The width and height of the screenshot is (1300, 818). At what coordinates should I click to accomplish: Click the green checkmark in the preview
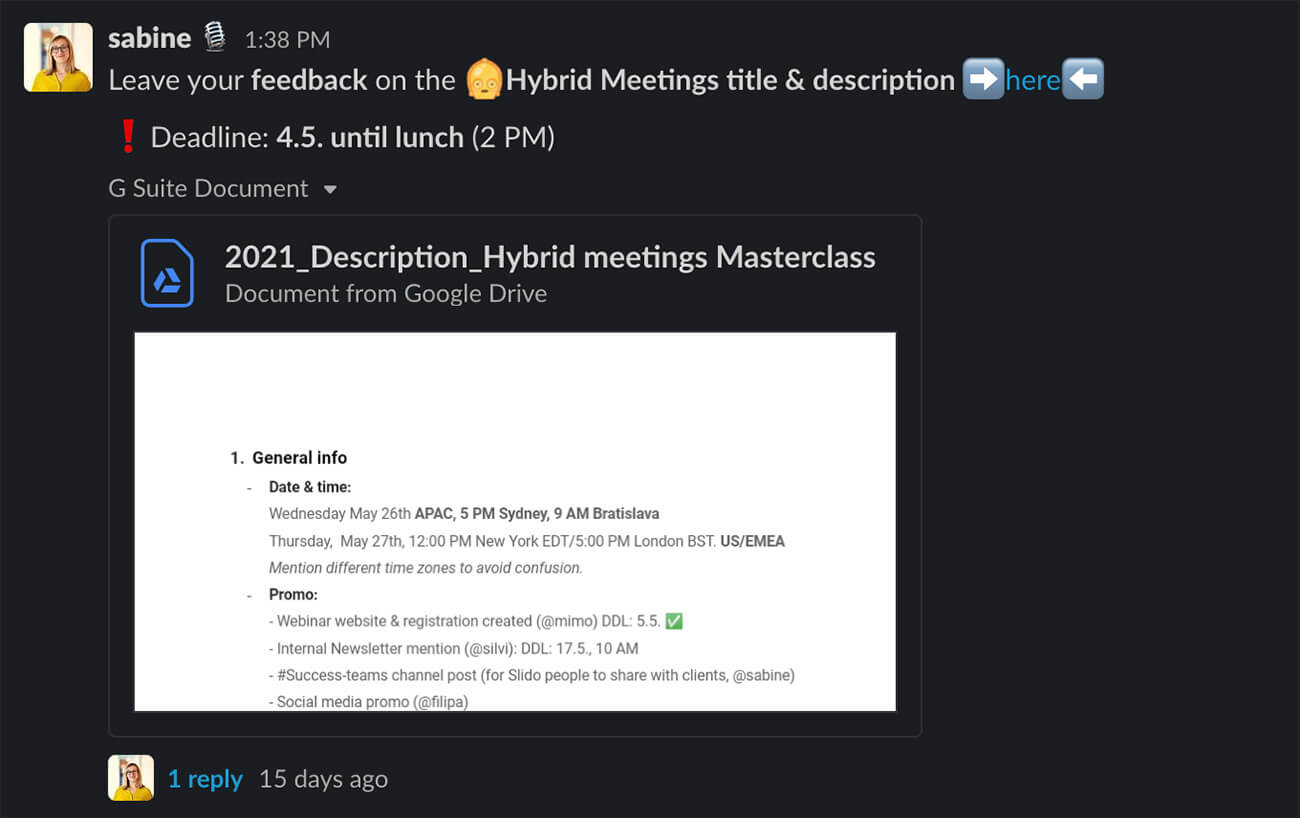click(x=674, y=621)
